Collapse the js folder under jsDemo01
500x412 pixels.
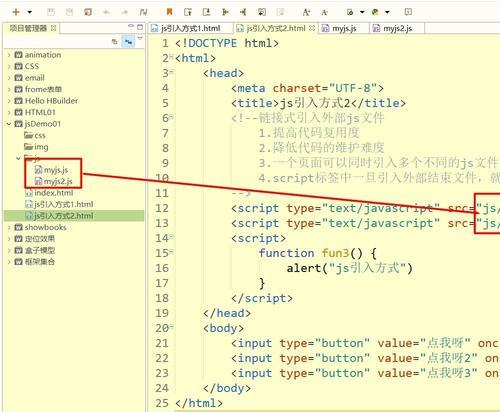pyautogui.click(x=18, y=158)
